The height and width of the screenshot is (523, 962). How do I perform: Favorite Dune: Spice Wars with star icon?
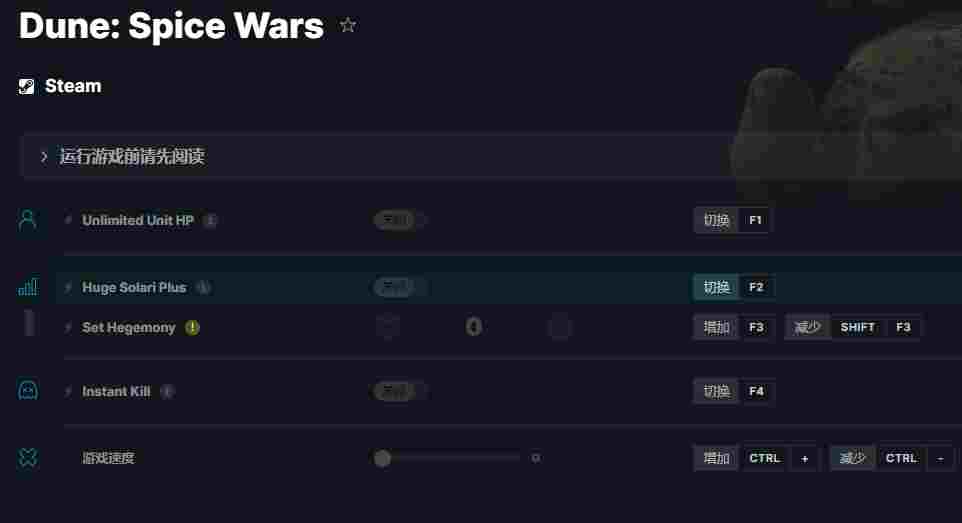pos(348,25)
